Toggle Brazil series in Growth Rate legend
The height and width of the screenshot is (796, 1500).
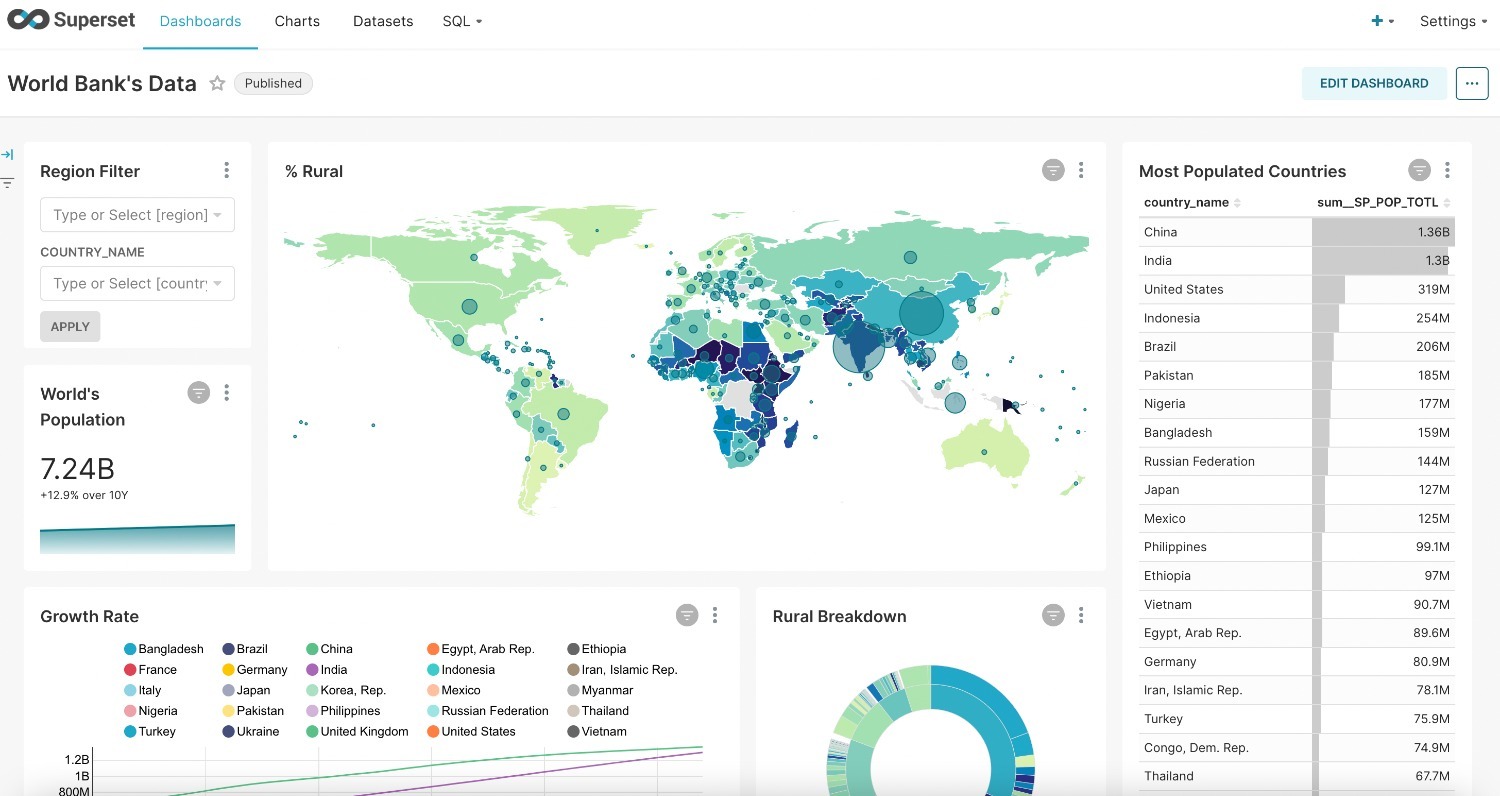pyautogui.click(x=245, y=649)
